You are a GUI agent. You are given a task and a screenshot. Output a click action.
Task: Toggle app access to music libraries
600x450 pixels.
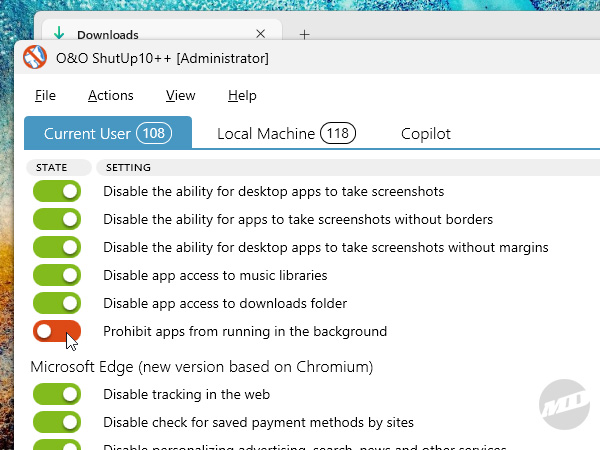pyautogui.click(x=57, y=275)
